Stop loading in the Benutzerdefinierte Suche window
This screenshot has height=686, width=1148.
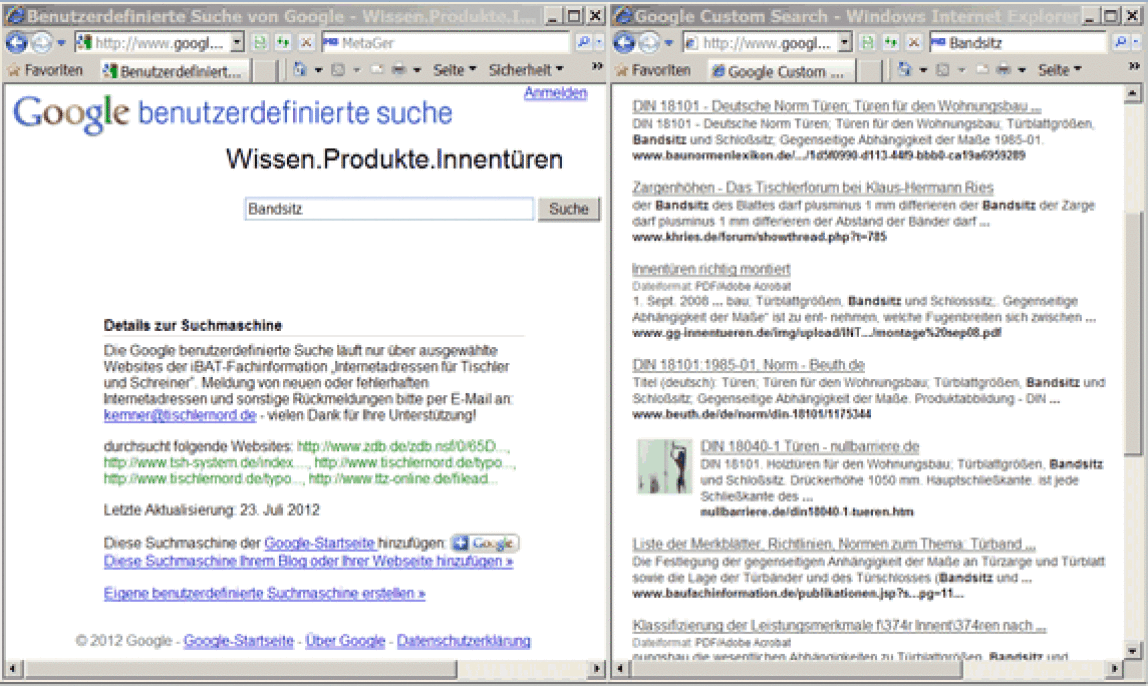click(307, 43)
